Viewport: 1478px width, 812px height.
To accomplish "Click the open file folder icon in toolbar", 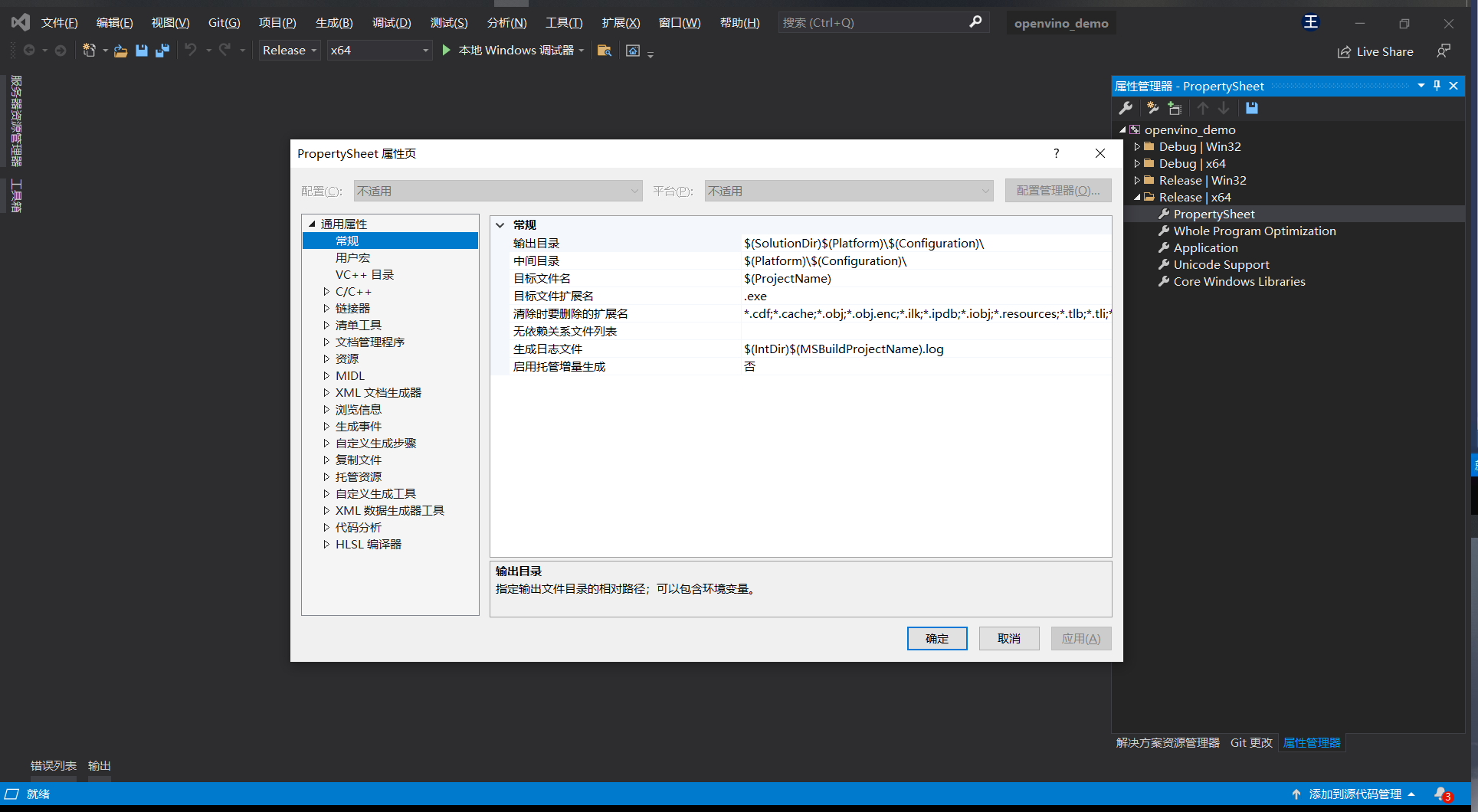I will [x=120, y=51].
